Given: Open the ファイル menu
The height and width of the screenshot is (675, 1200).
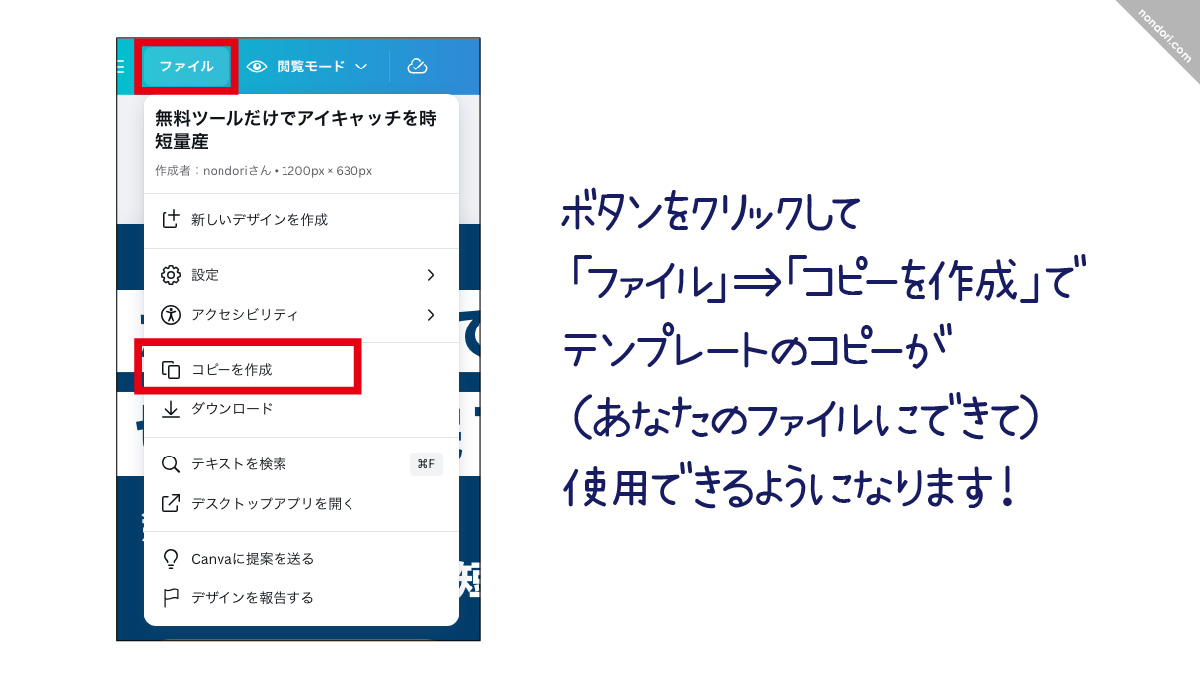Looking at the screenshot, I should click(186, 66).
